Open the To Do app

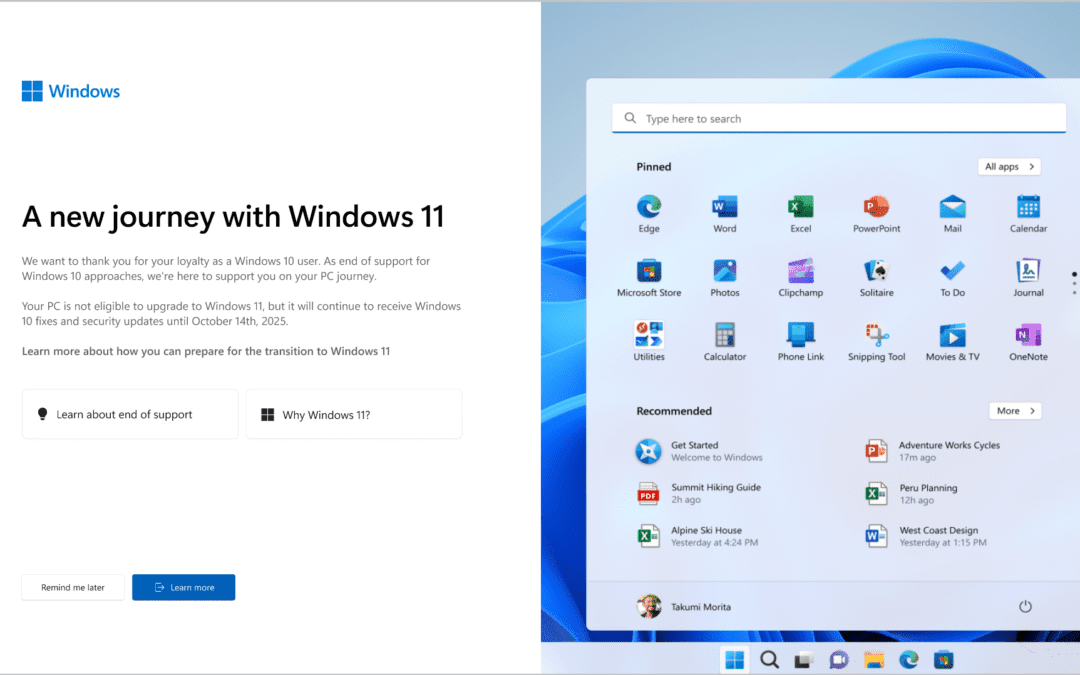click(x=953, y=278)
